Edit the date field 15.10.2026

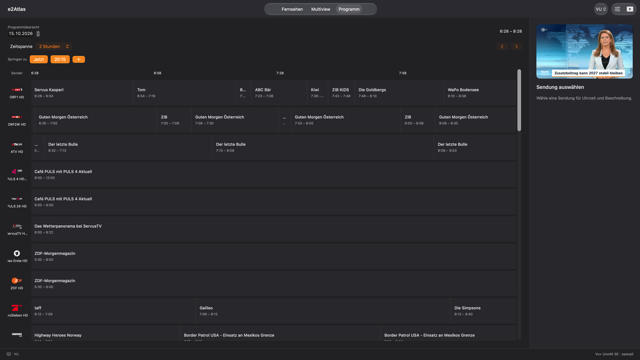(x=20, y=33)
